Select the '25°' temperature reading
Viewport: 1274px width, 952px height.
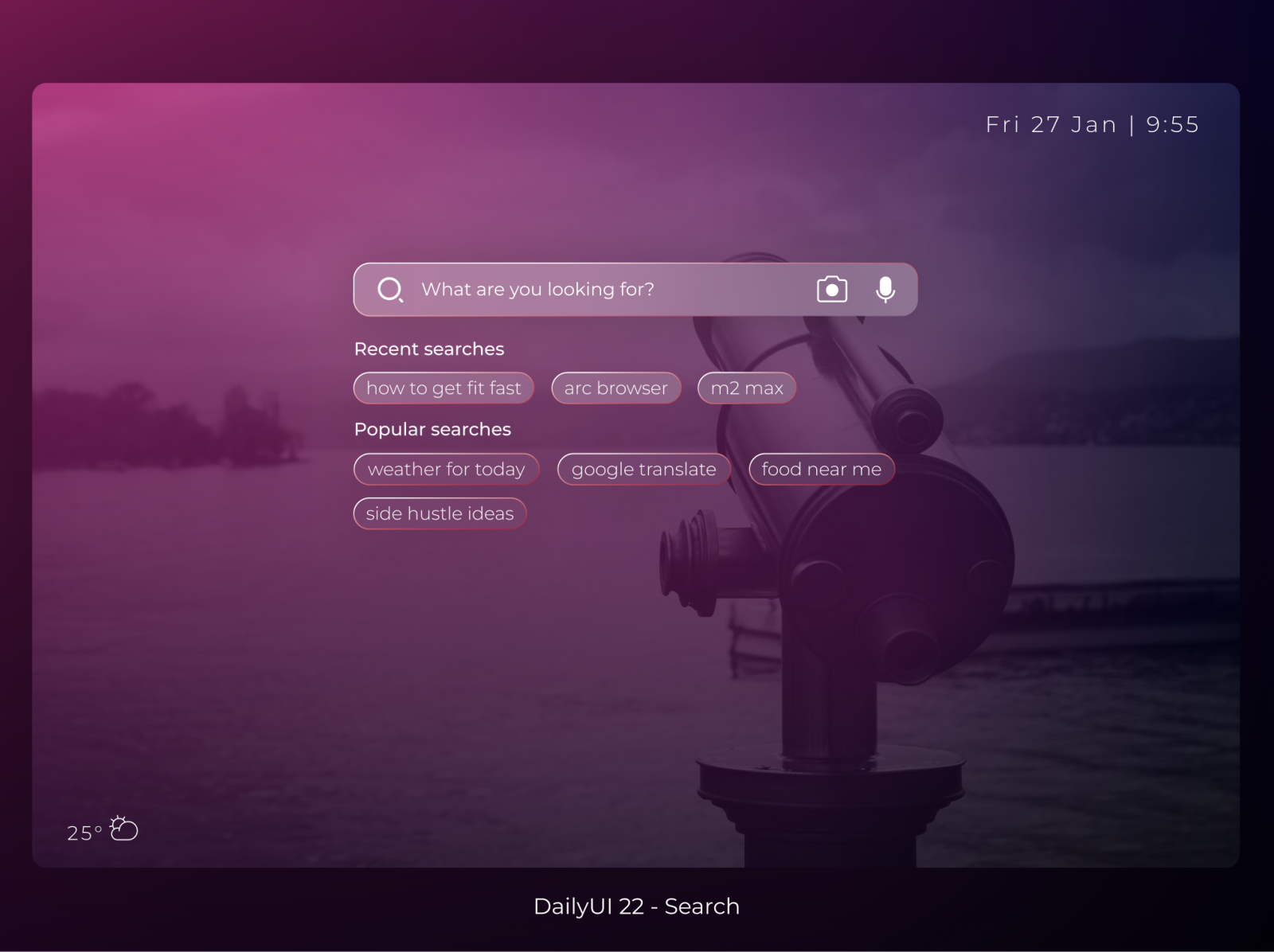click(82, 833)
